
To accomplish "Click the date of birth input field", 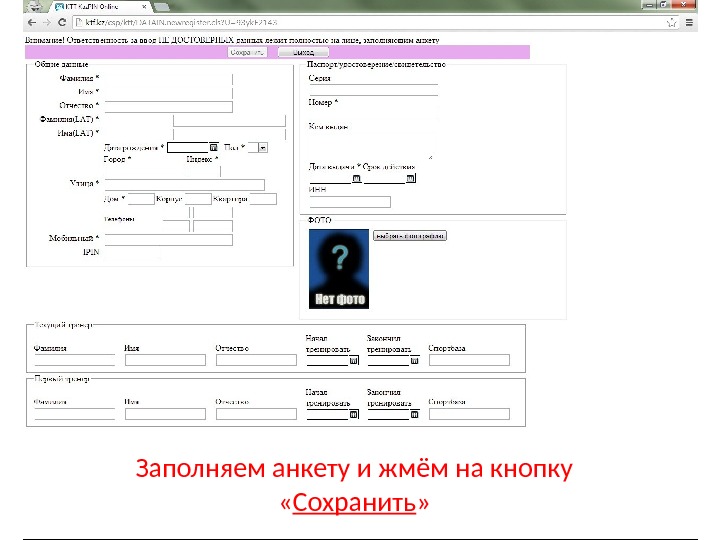I will [x=188, y=147].
